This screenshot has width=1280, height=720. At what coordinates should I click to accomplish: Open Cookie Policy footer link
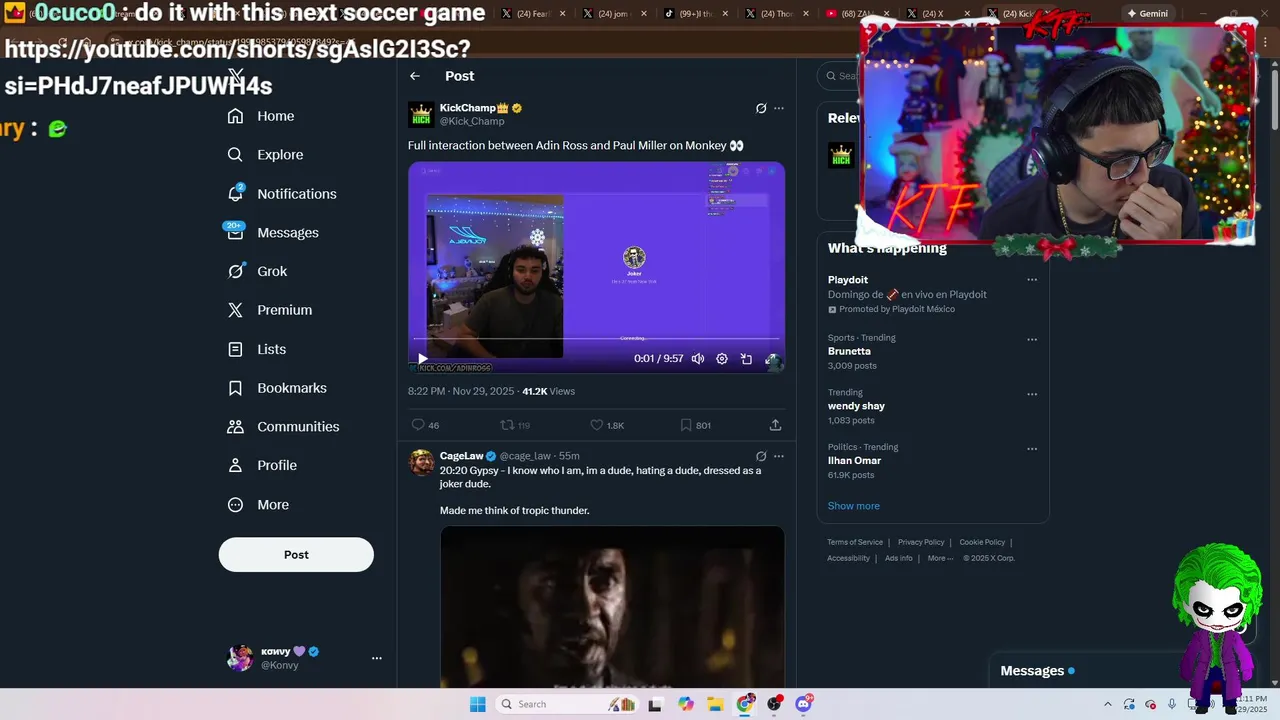click(x=982, y=542)
